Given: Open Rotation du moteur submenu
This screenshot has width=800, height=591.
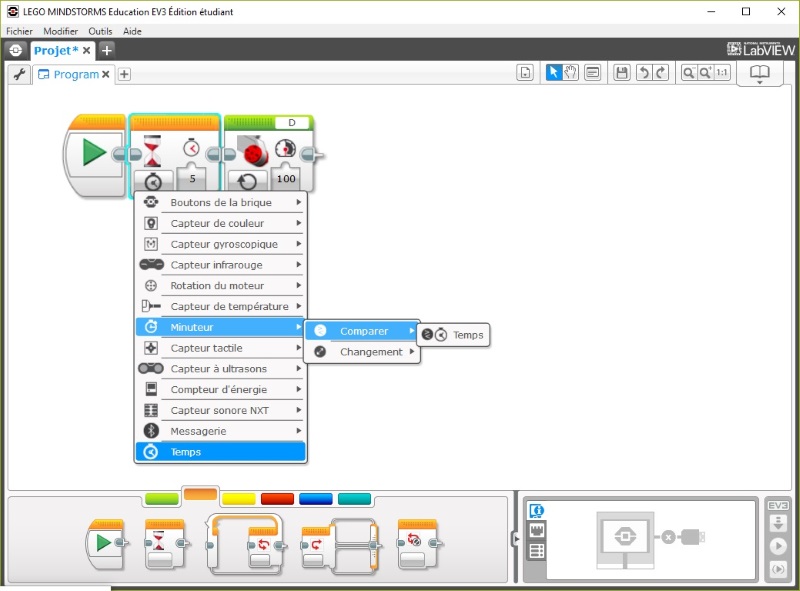Looking at the screenshot, I should 220,286.
